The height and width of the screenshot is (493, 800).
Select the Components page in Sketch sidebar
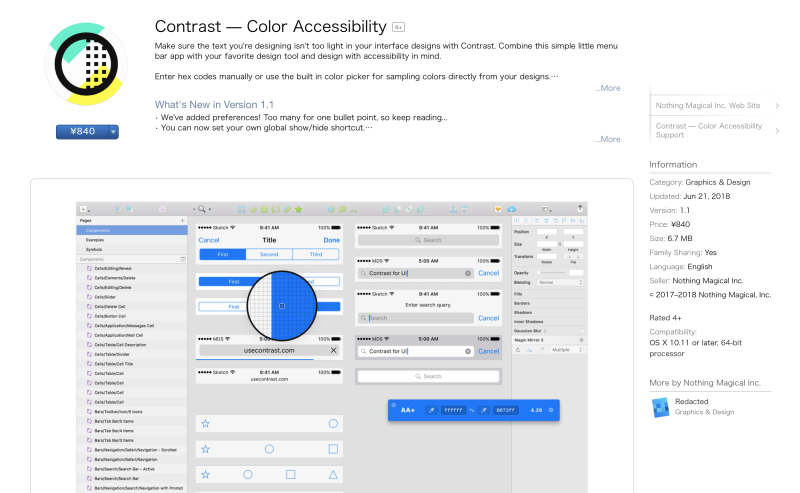132,230
